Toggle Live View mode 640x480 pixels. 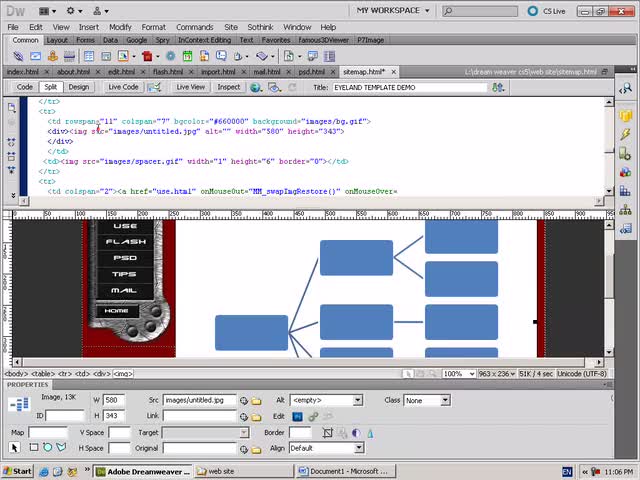[x=190, y=87]
